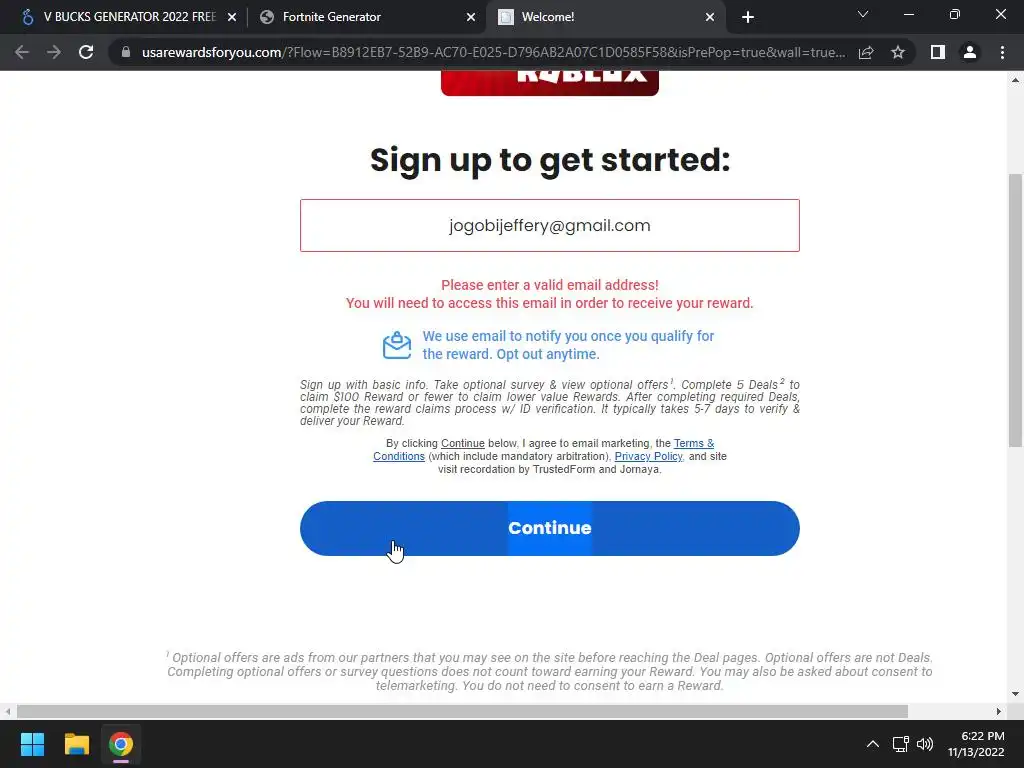The width and height of the screenshot is (1024, 768).
Task: Reload the page with the refresh icon
Action: [x=86, y=52]
